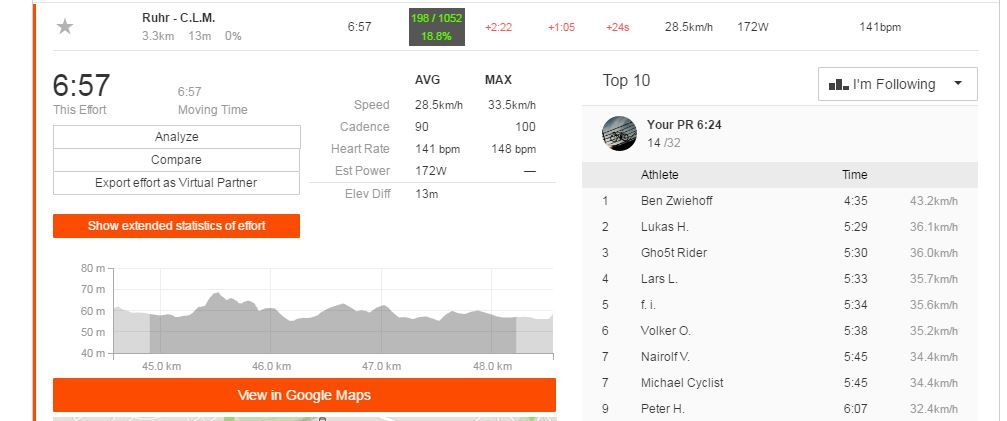This screenshot has height=421, width=1007.
Task: Open Ben Zwiehoff's athlete profile
Action: 676,201
